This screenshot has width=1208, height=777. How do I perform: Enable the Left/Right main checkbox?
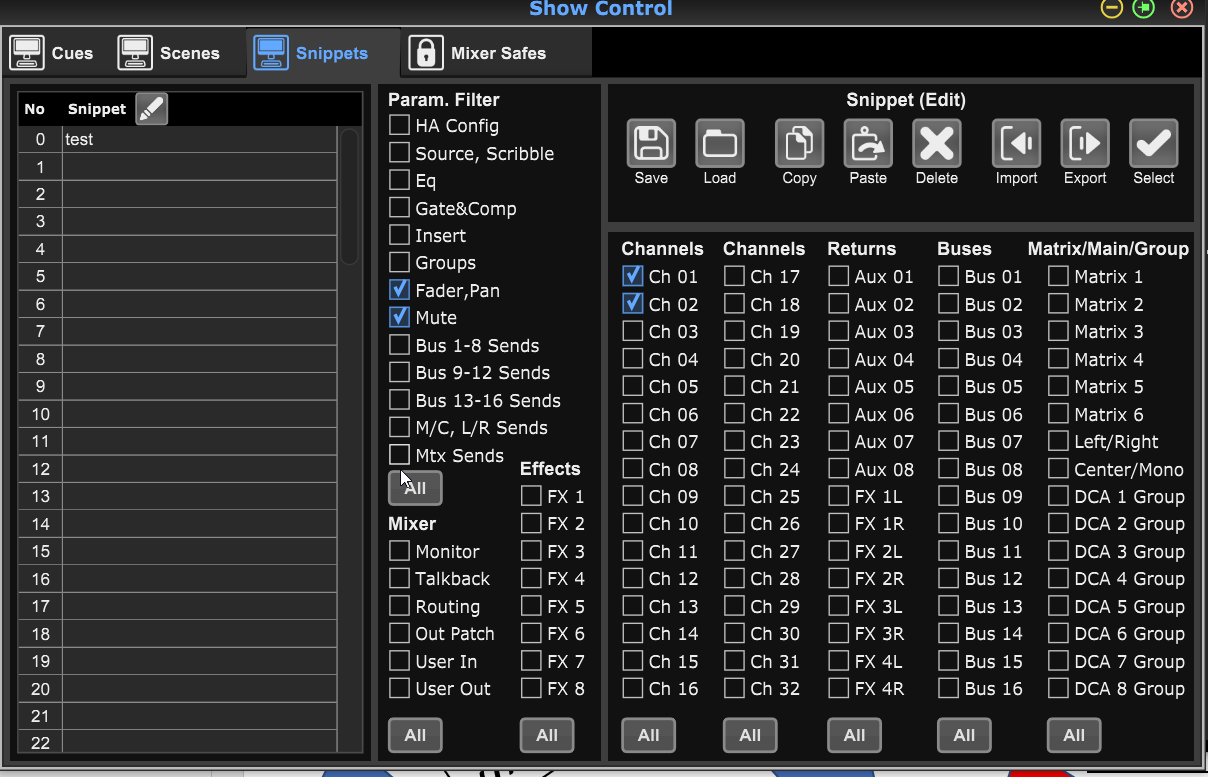(x=1058, y=441)
